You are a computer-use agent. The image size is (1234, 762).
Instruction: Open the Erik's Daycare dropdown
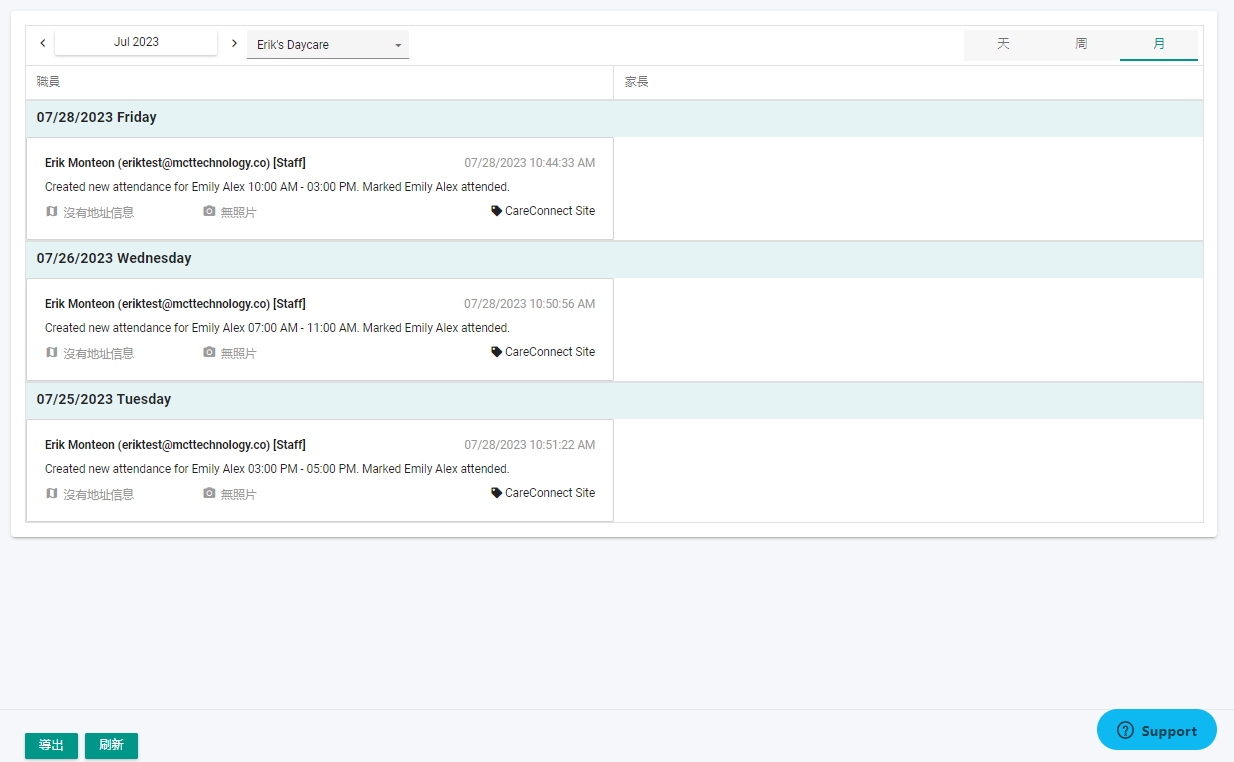[328, 45]
